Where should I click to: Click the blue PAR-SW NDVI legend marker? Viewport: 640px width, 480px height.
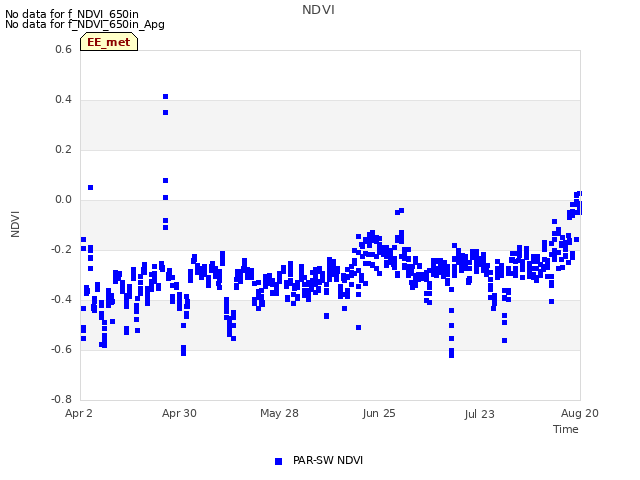pos(278,461)
